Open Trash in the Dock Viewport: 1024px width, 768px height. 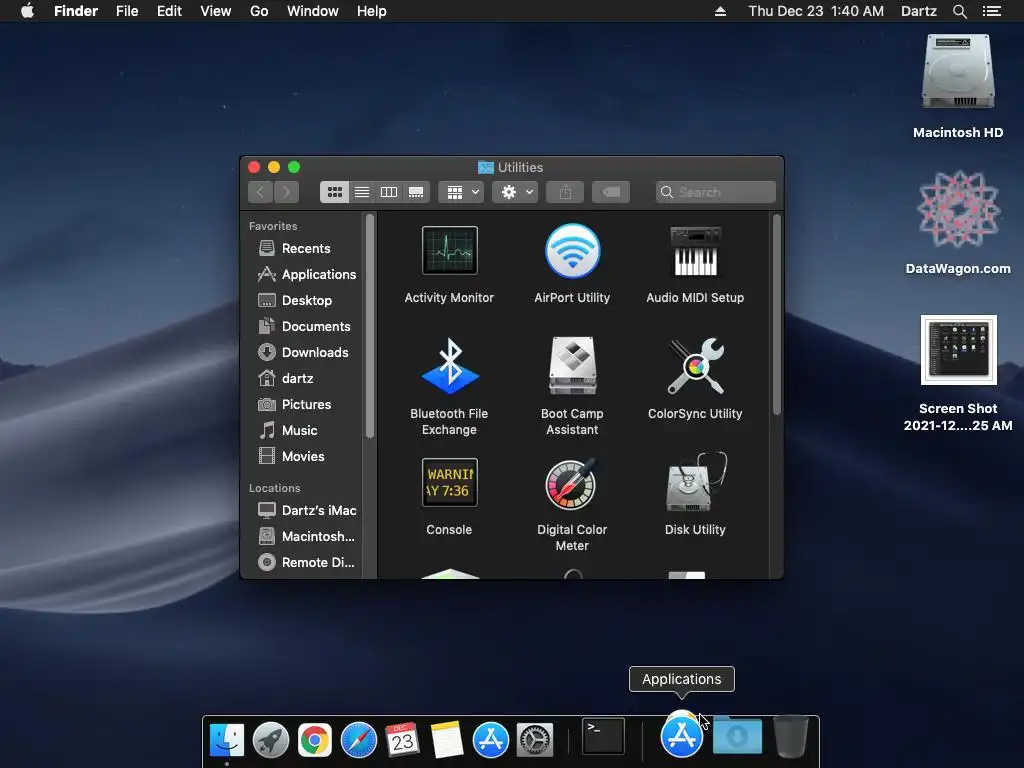(791, 737)
